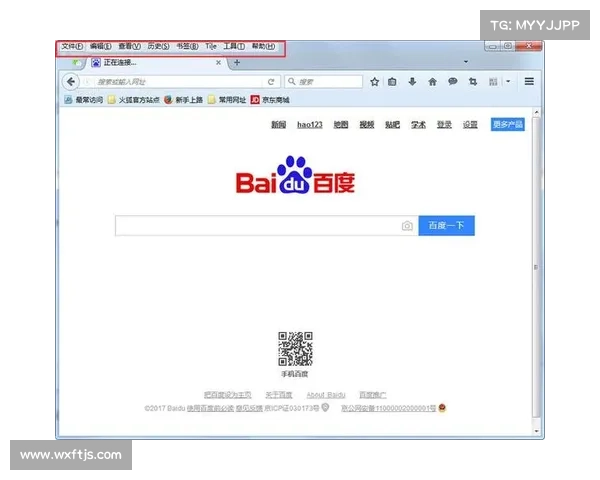Close the 正在连接 tab
This screenshot has width=600, height=480.
(218, 62)
